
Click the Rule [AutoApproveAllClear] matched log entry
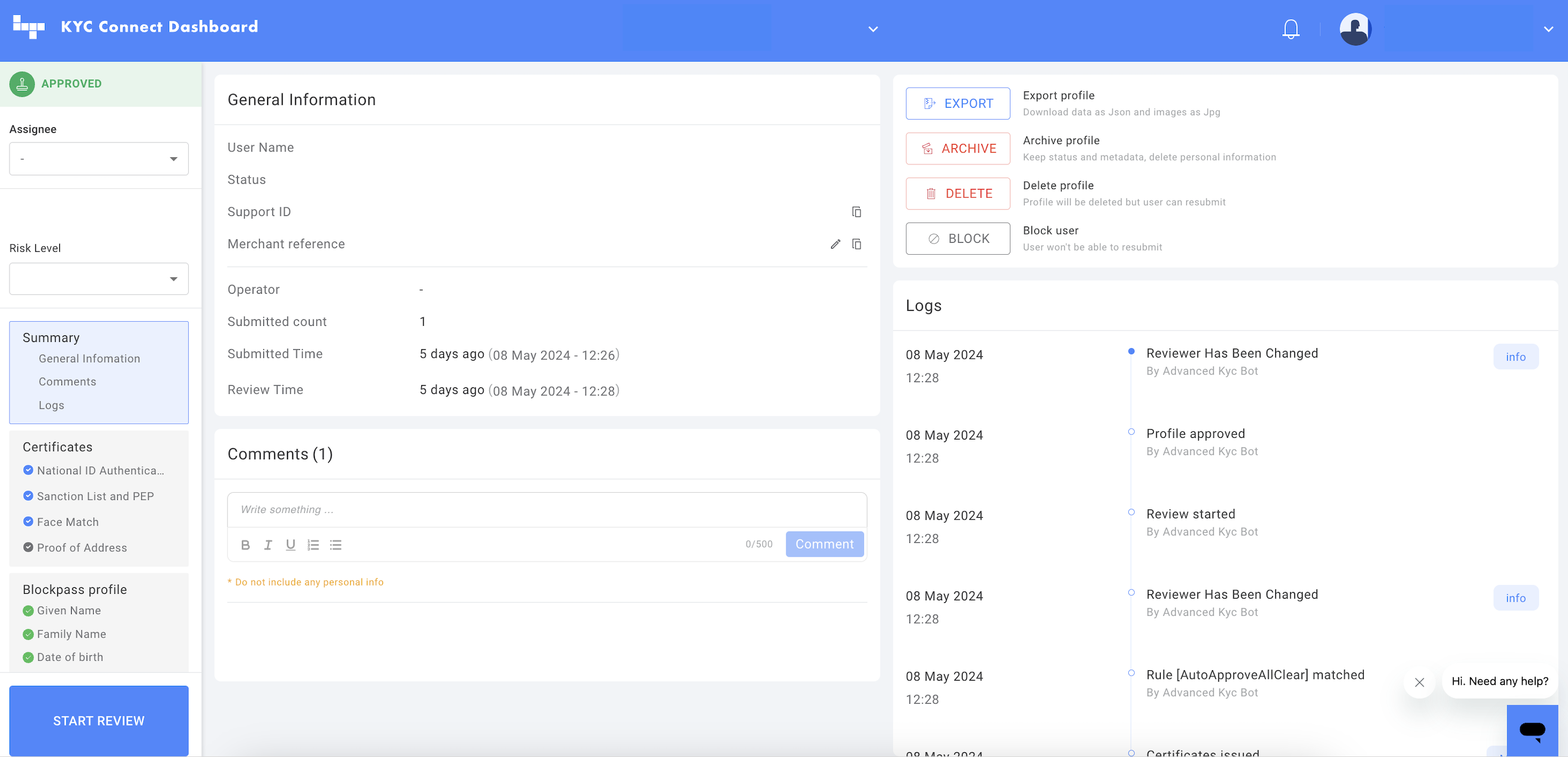pos(1255,675)
